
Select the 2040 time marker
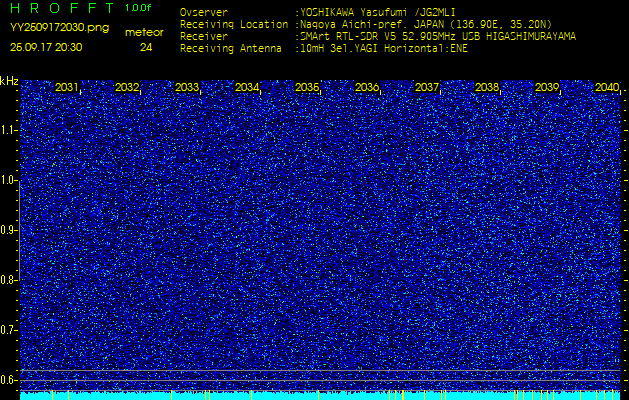[x=607, y=87]
